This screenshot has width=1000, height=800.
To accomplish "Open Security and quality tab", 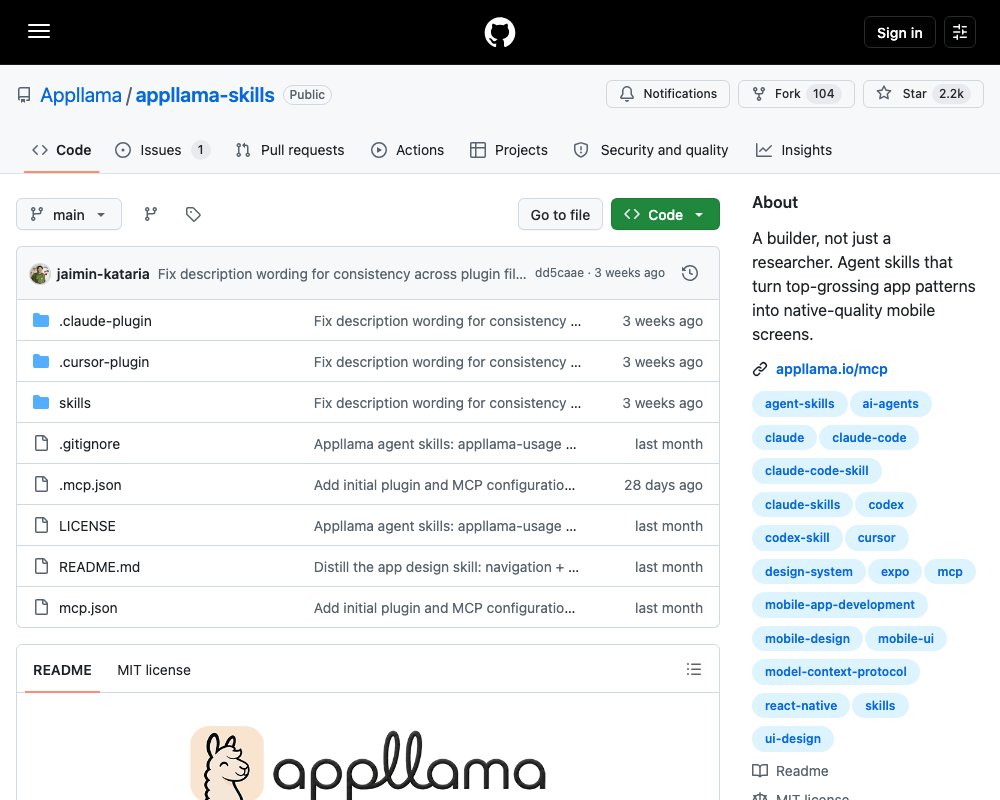I will pos(651,150).
